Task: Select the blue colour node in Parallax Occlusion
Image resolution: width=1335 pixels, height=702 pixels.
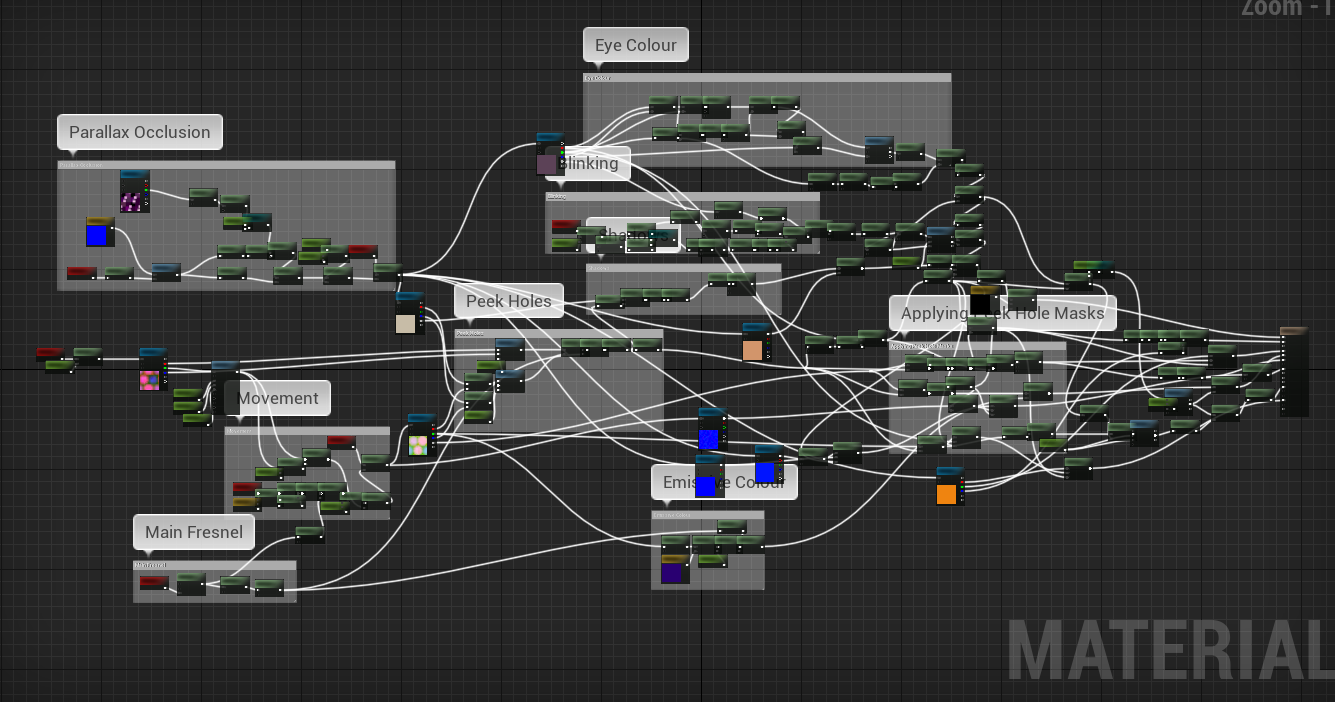Action: [99, 232]
